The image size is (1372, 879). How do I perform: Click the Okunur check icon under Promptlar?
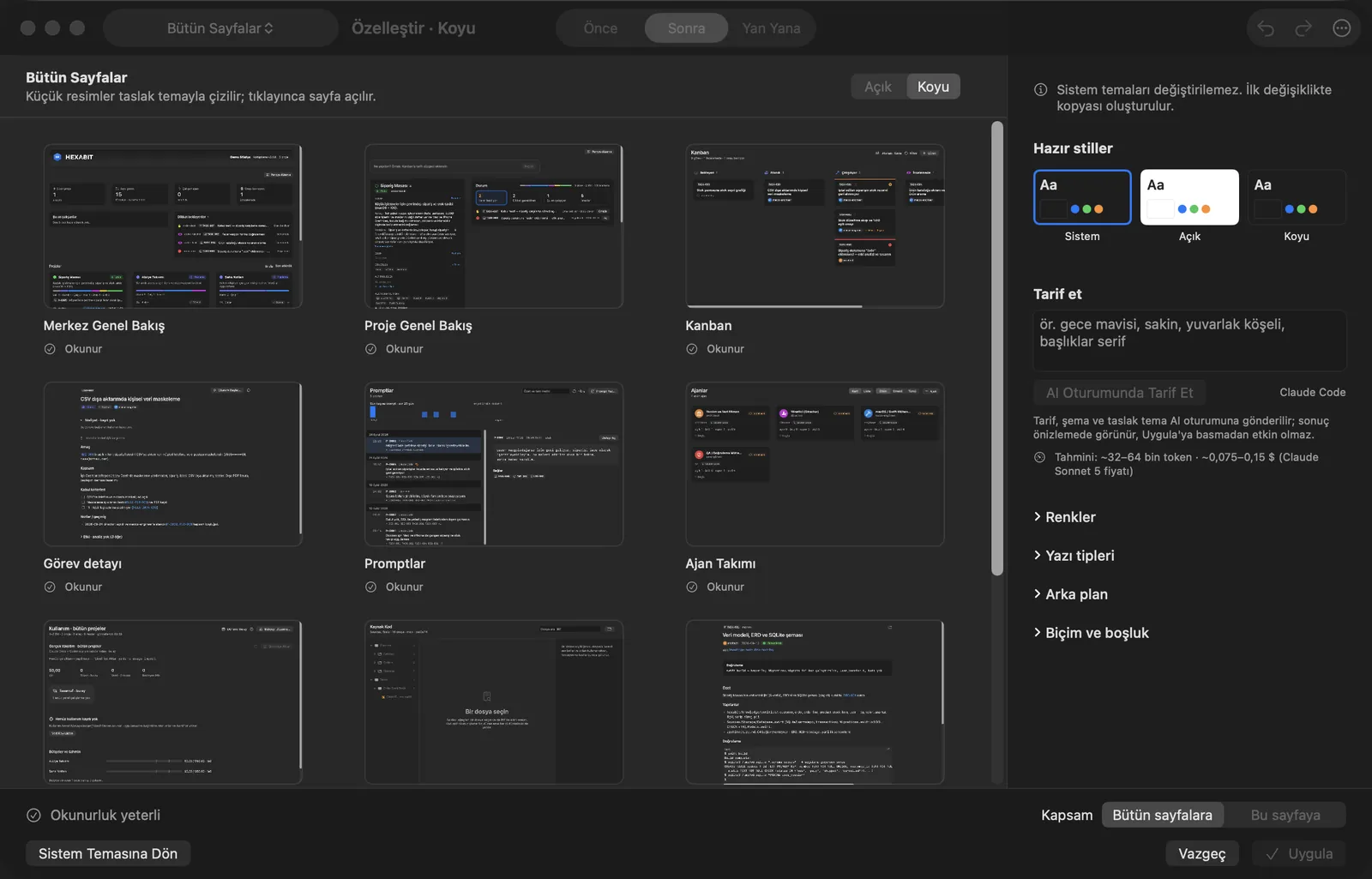point(371,587)
